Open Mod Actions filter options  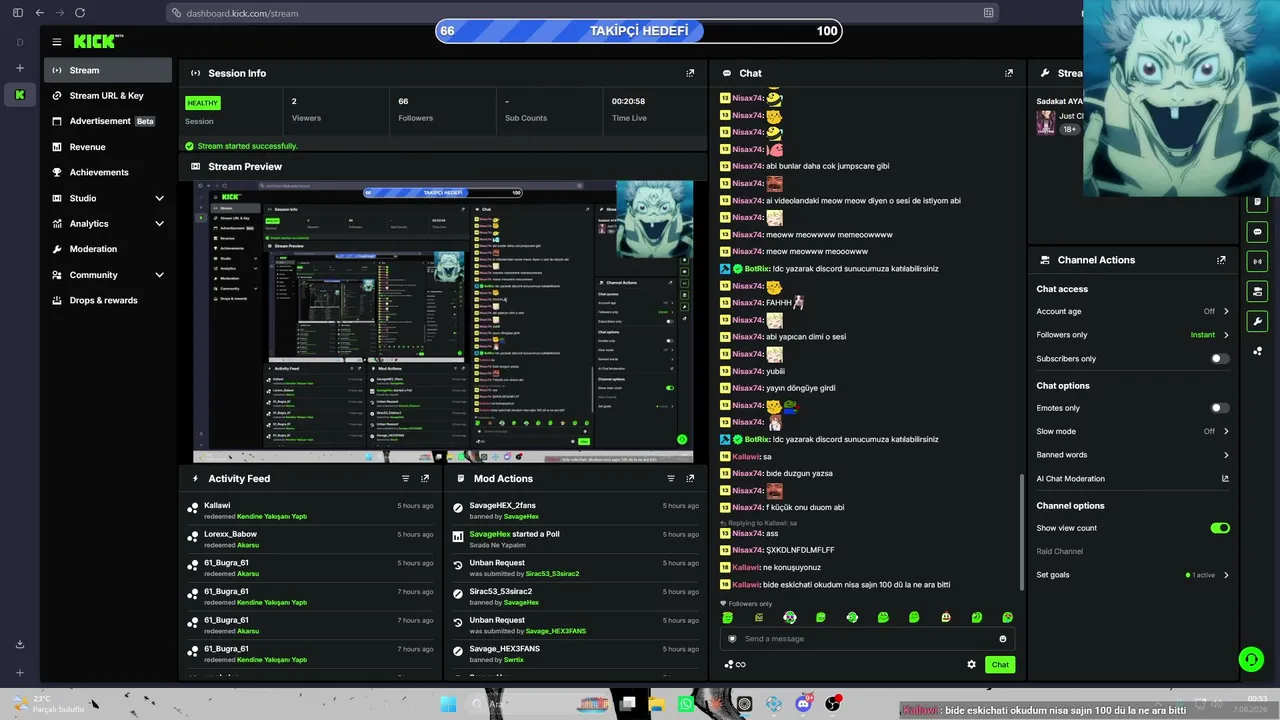pyautogui.click(x=670, y=479)
